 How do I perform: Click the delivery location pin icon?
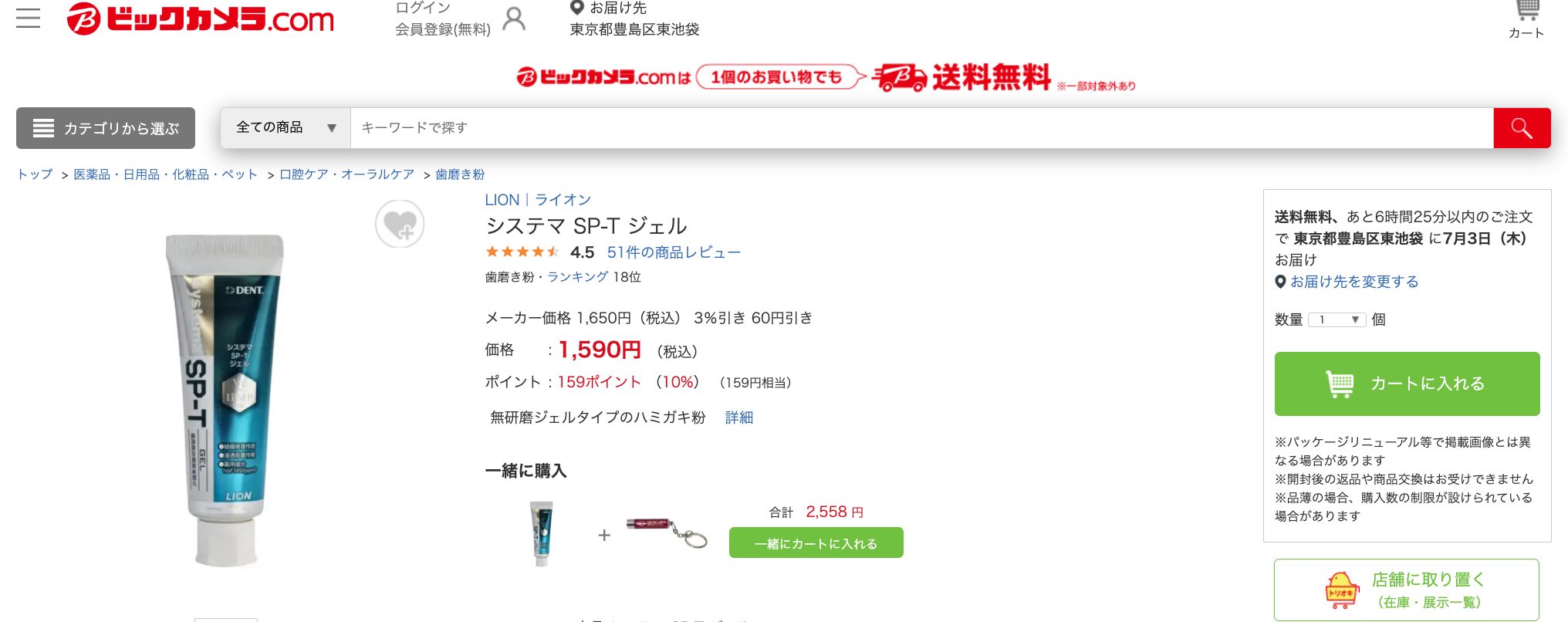[x=576, y=8]
